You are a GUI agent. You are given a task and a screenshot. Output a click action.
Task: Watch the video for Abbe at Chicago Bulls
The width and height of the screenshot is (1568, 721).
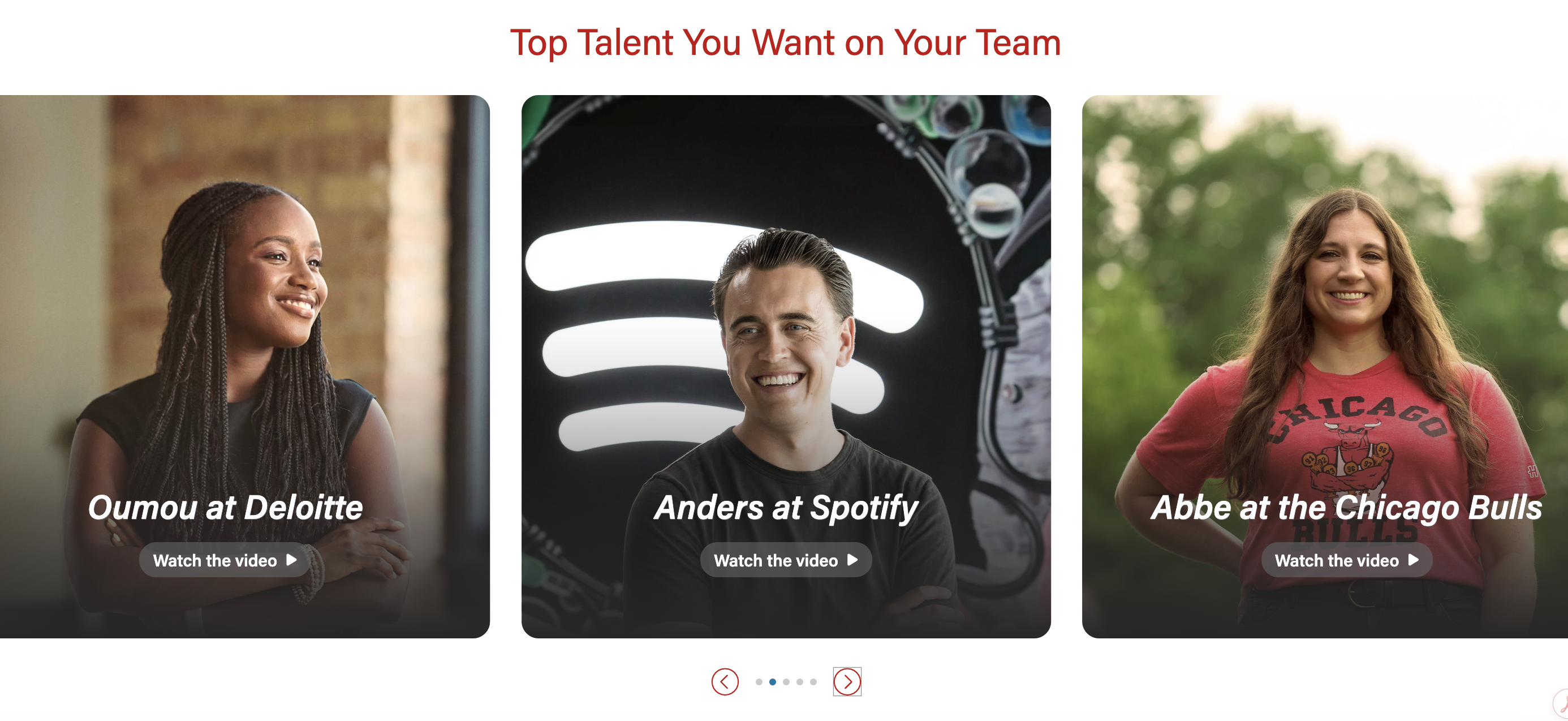(1346, 560)
